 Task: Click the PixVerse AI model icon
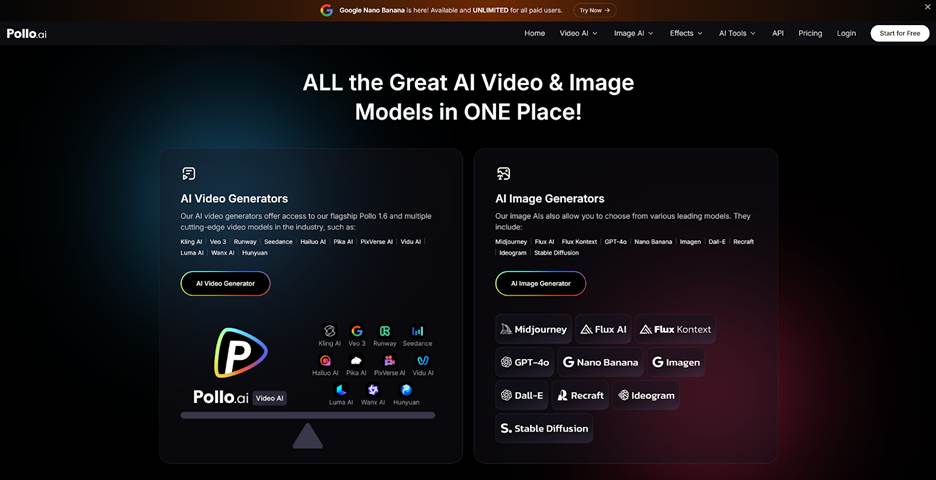390,361
